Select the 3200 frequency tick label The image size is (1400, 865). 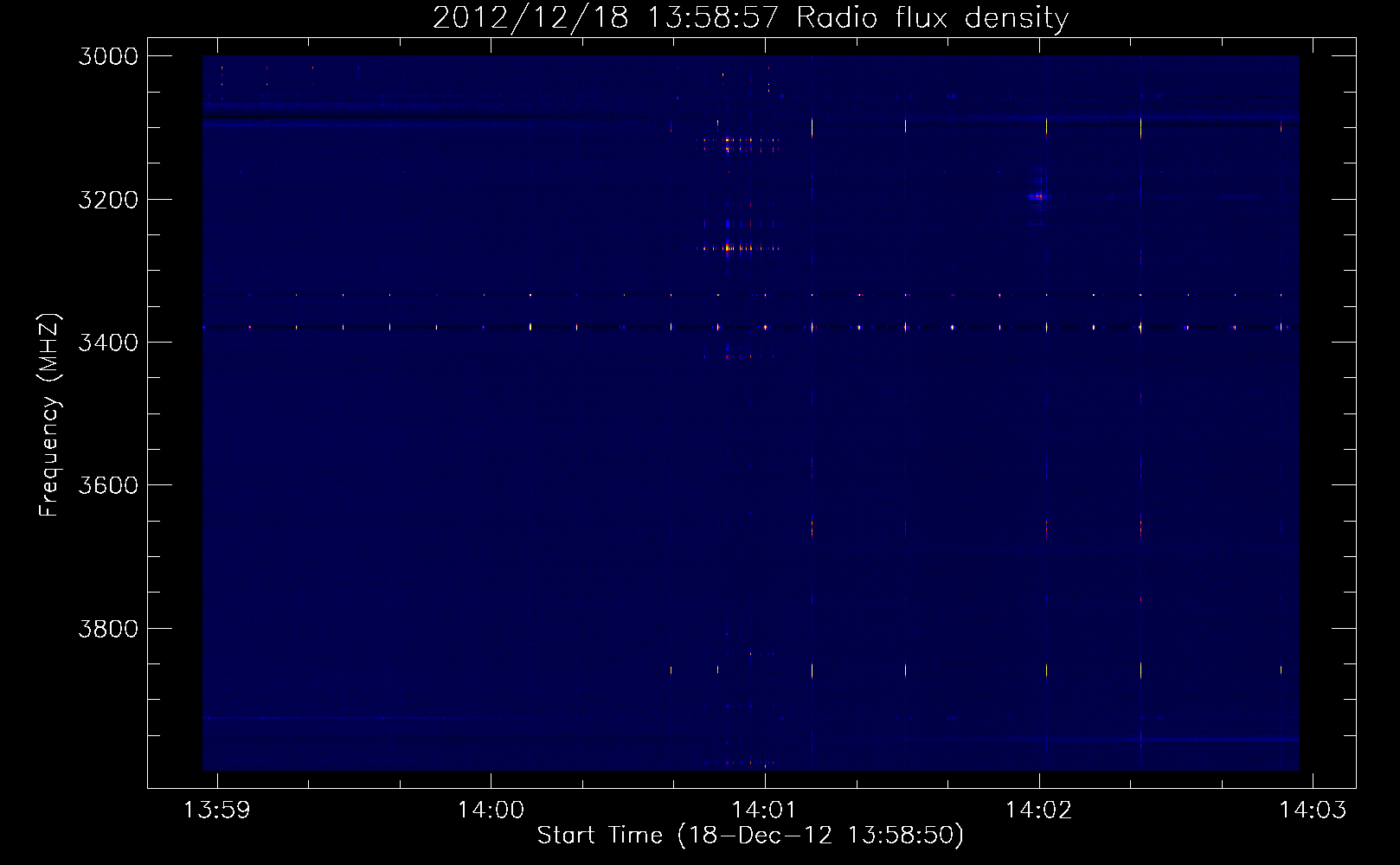108,200
